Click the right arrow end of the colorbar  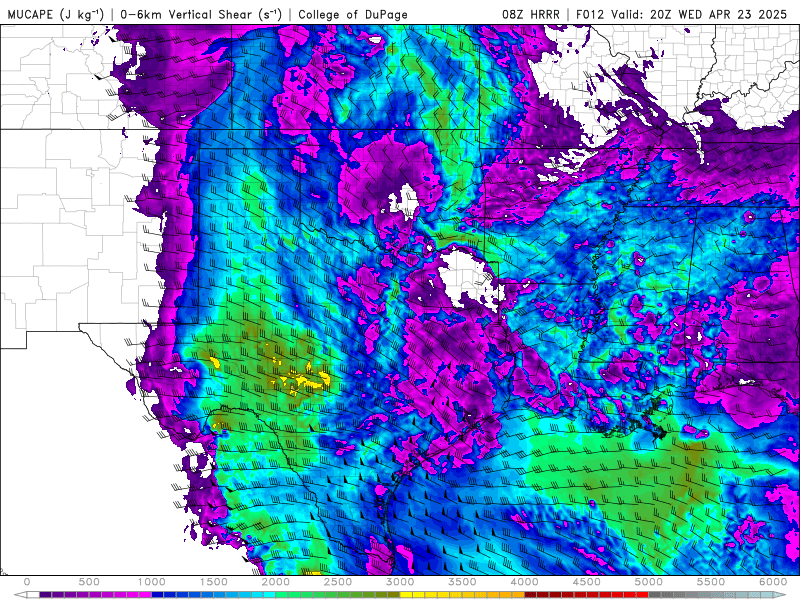click(780, 594)
